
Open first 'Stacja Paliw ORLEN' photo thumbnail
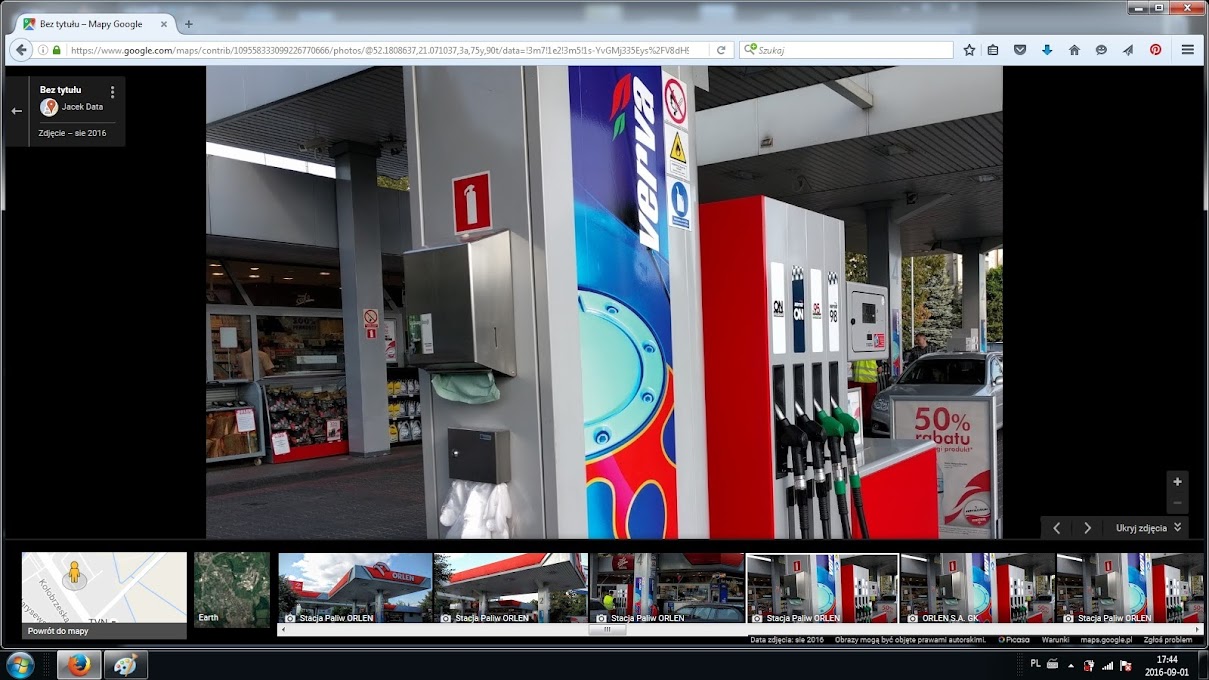pyautogui.click(x=355, y=588)
